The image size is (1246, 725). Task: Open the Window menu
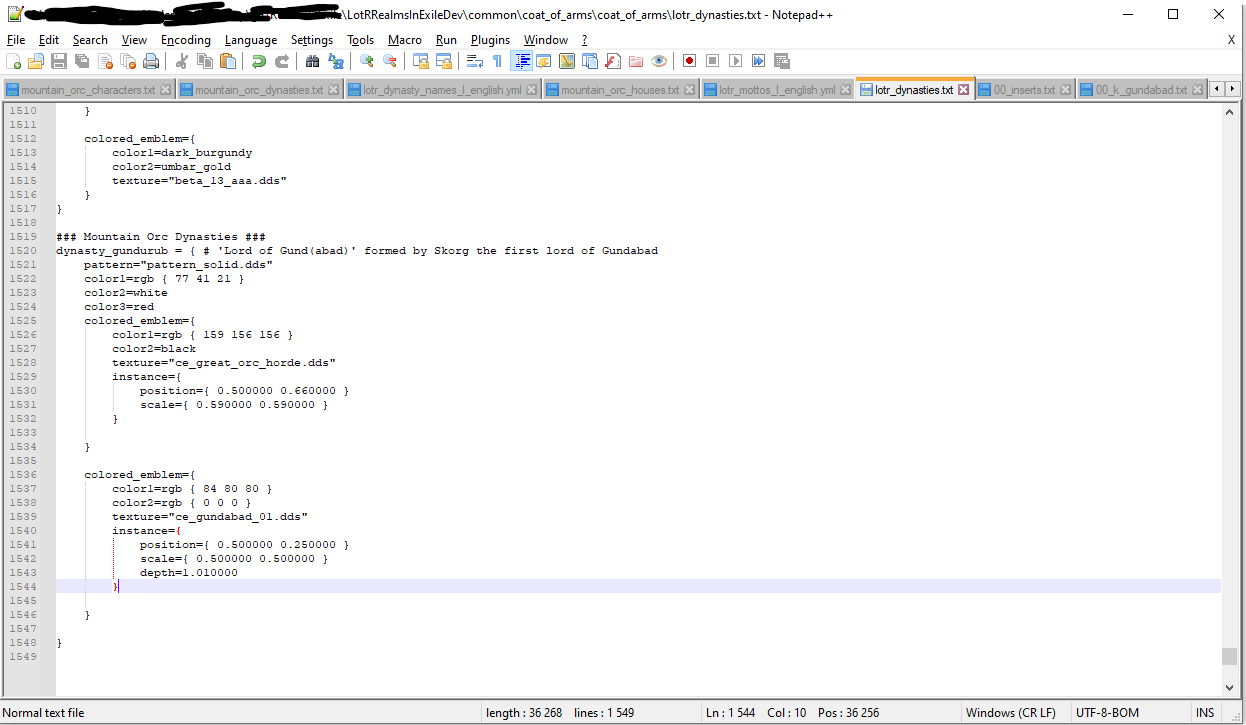pos(546,40)
